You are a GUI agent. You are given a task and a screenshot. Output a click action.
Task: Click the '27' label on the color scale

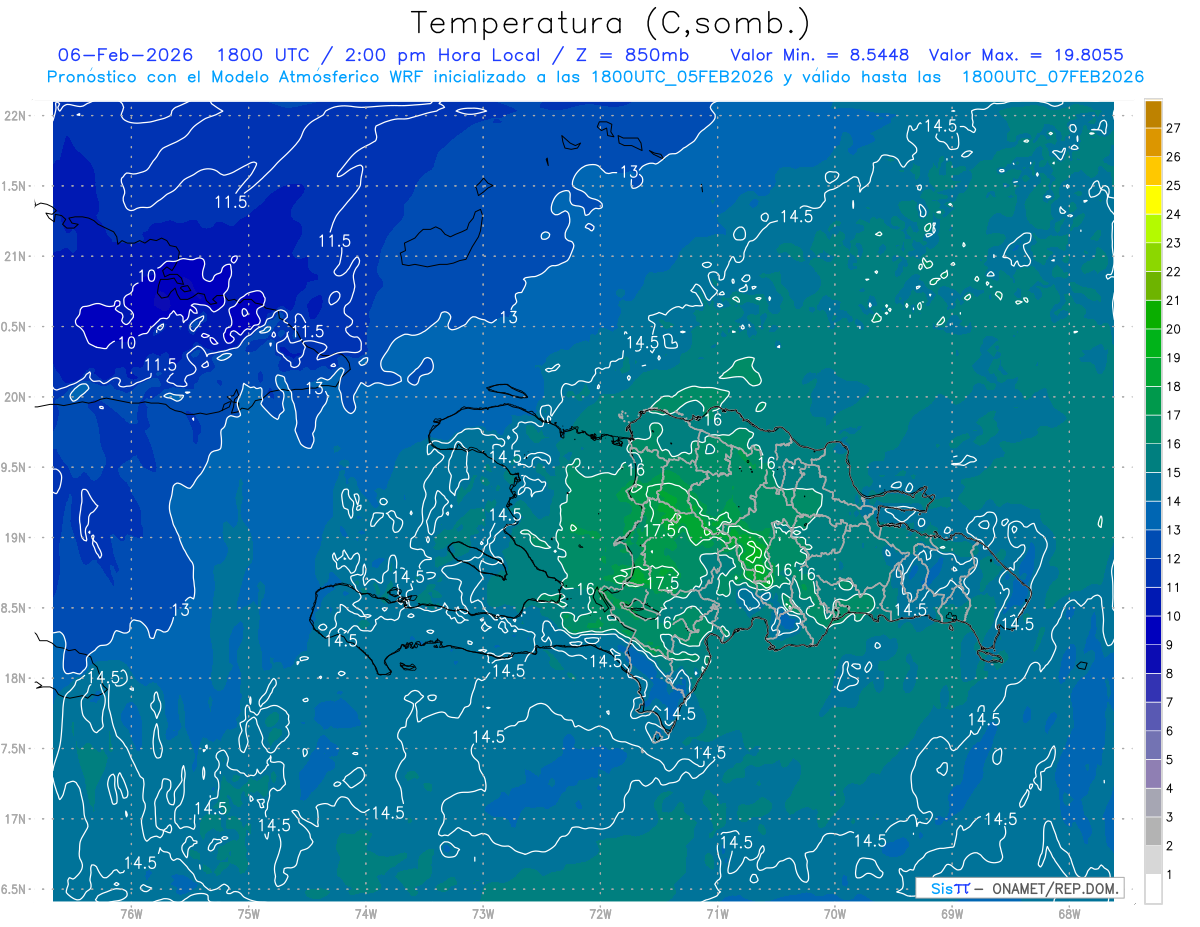coord(1174,128)
